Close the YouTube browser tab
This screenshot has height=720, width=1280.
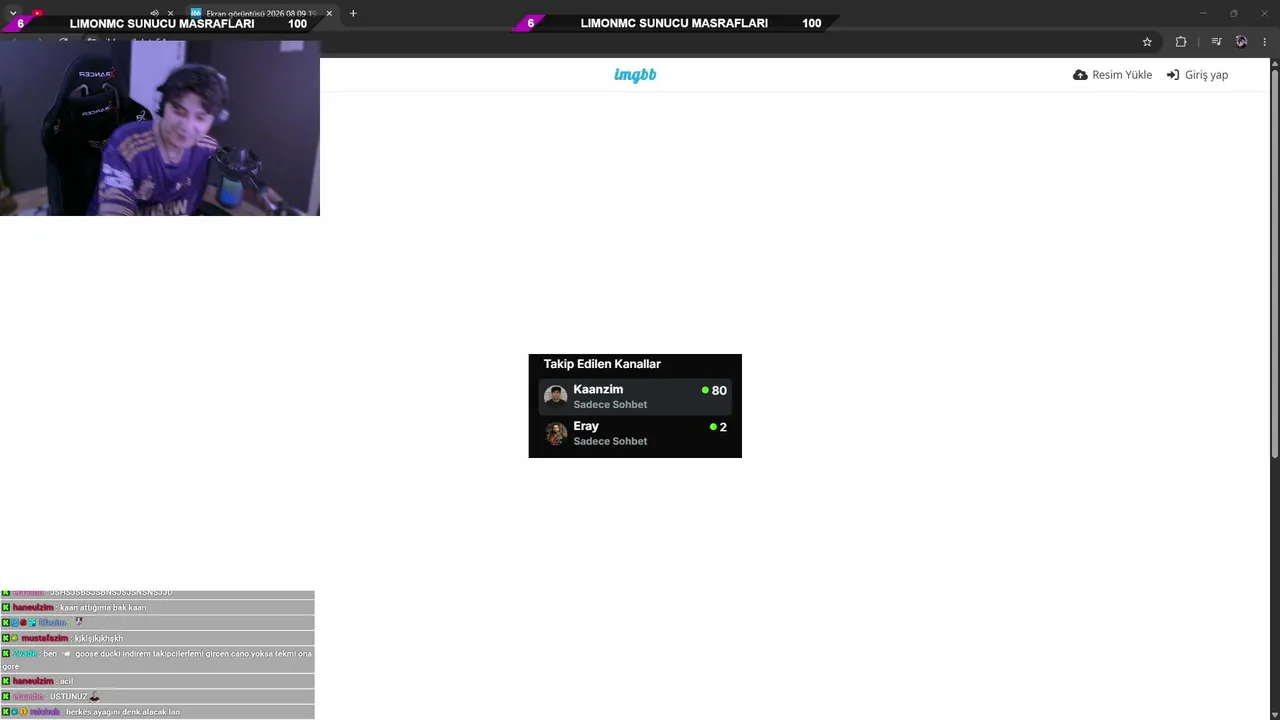pyautogui.click(x=170, y=13)
